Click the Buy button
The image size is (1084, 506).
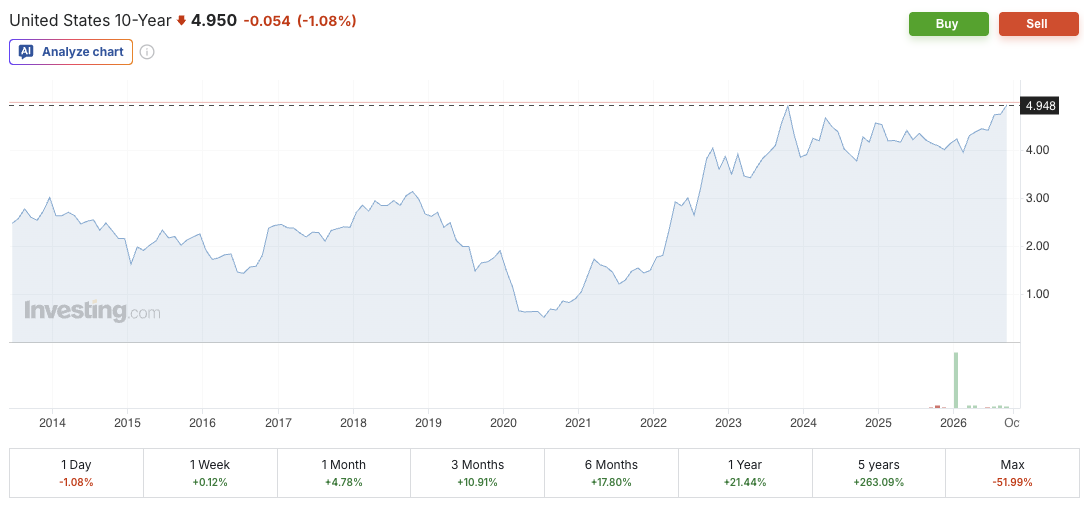pos(948,24)
